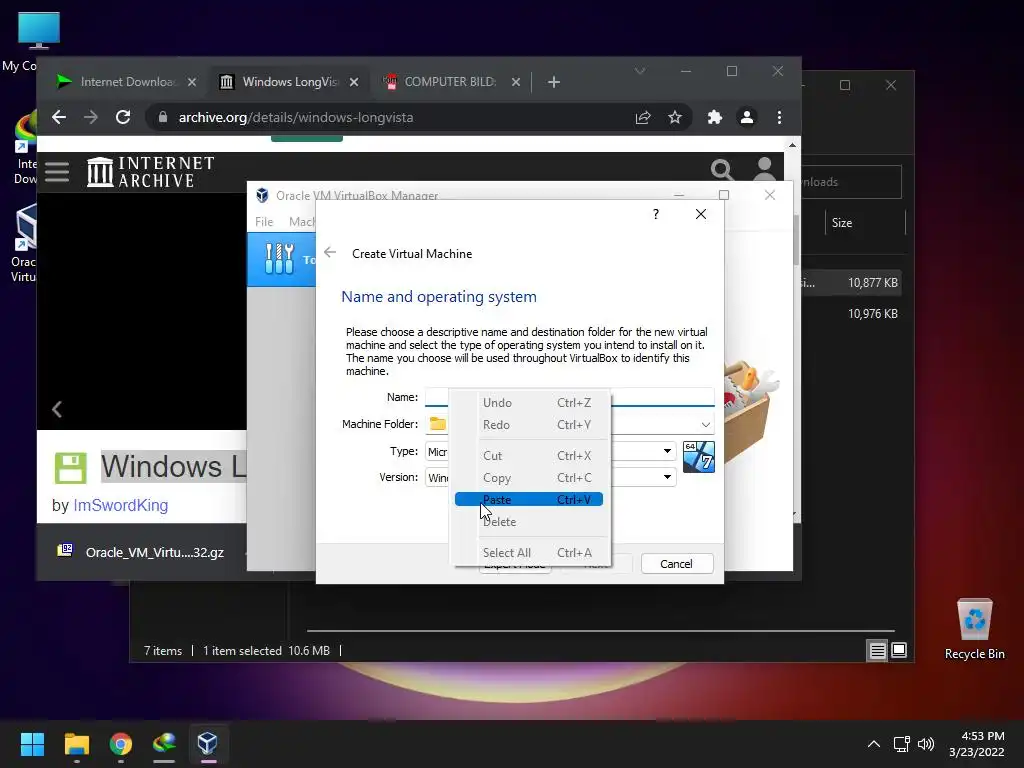Open network tray icon
1024x768 pixels.
(902, 744)
